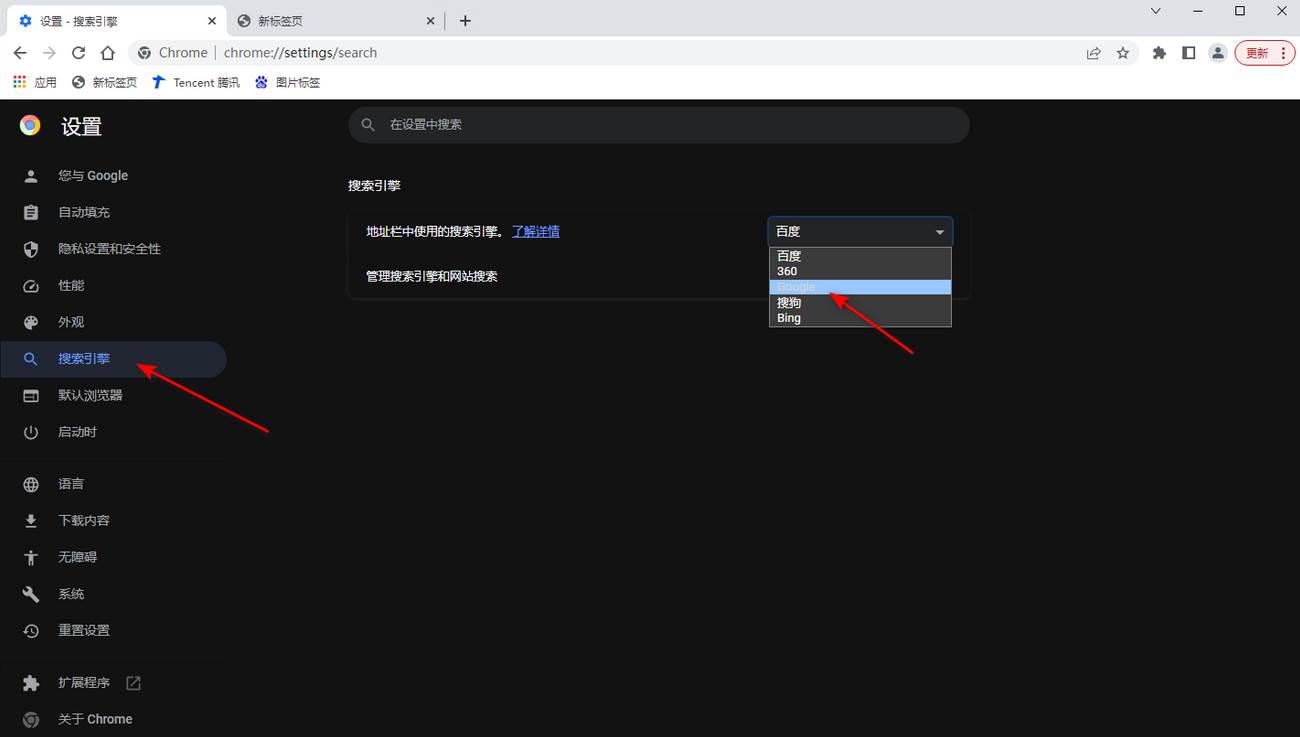Toggle the side panel icon
This screenshot has width=1300, height=737.
(1188, 53)
